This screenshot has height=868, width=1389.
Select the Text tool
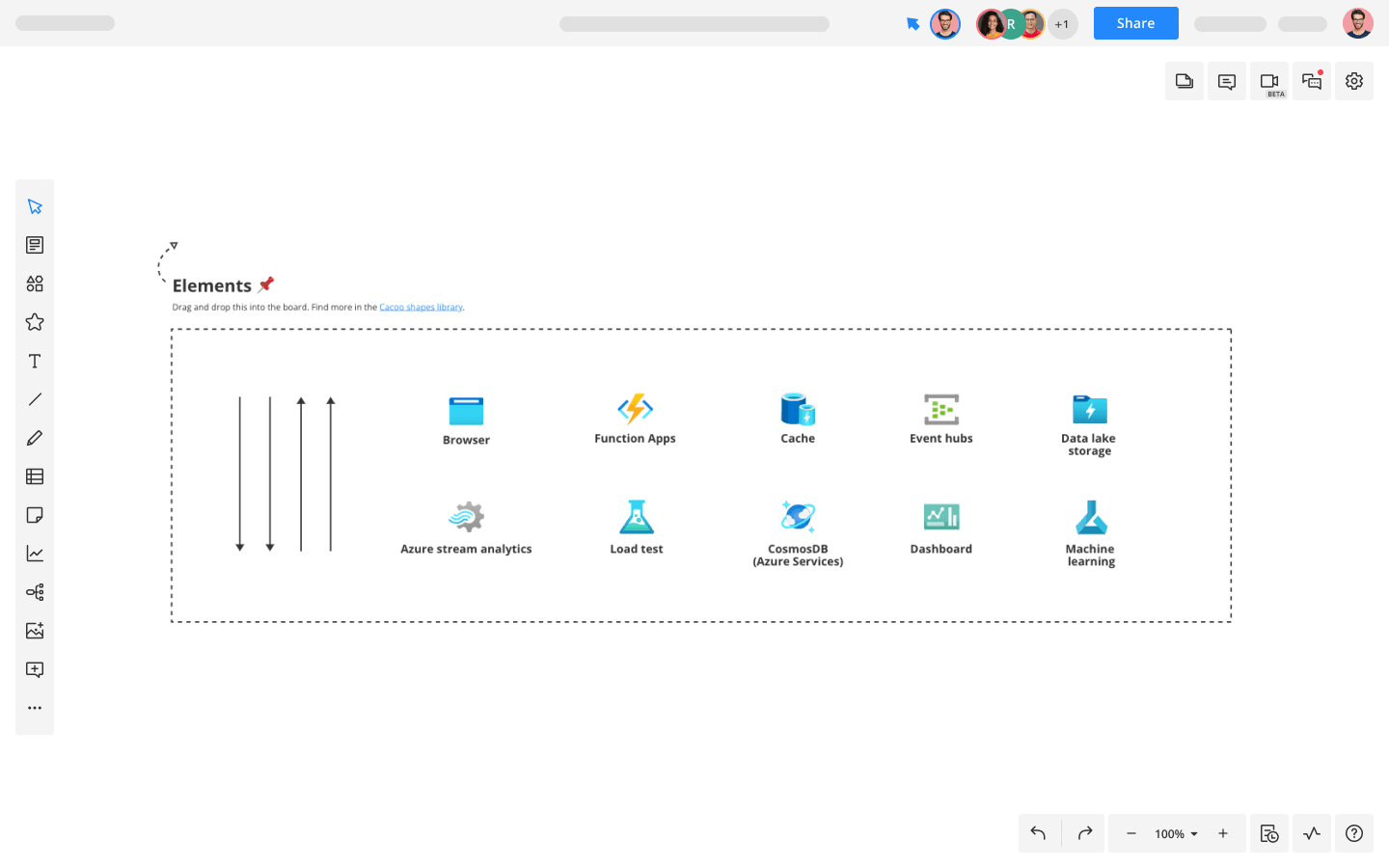pyautogui.click(x=35, y=361)
